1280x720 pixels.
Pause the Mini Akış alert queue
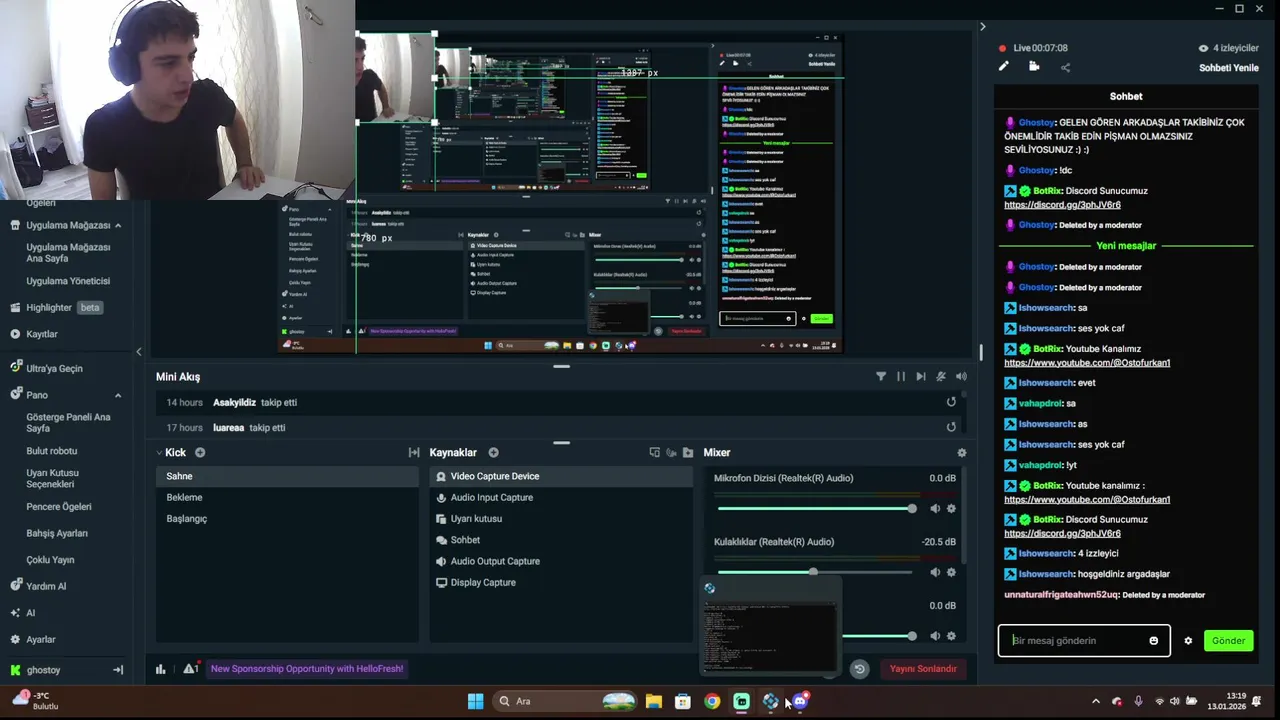(x=901, y=377)
